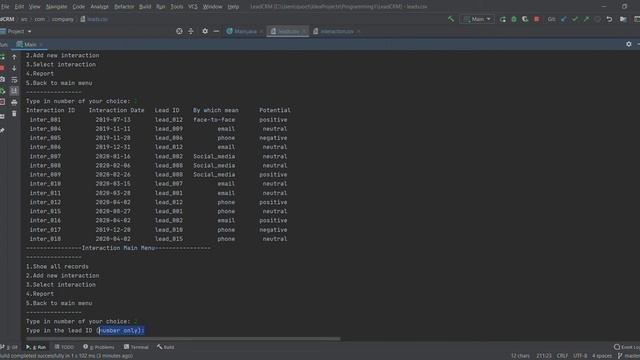Click the 'Interaction Main Menu' heading text
Image resolution: width=640 pixels, height=360 pixels.
[118, 248]
